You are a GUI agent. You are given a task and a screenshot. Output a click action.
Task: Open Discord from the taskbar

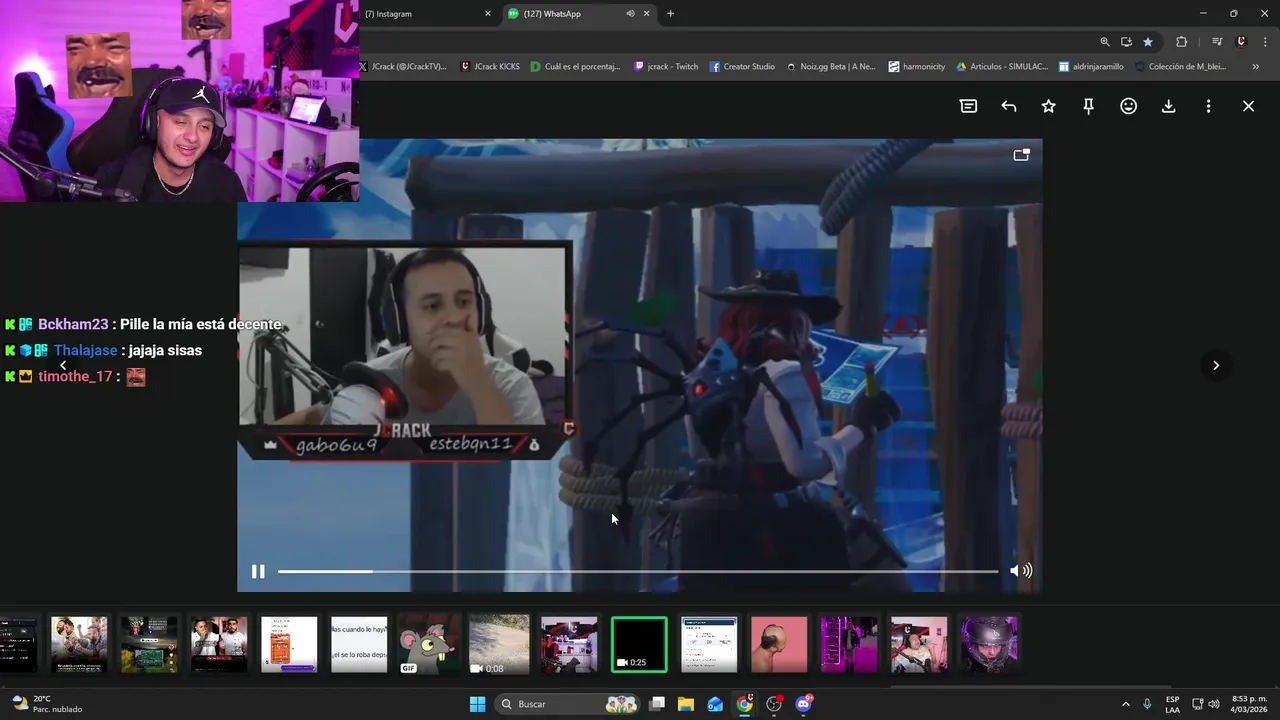pyautogui.click(x=803, y=704)
